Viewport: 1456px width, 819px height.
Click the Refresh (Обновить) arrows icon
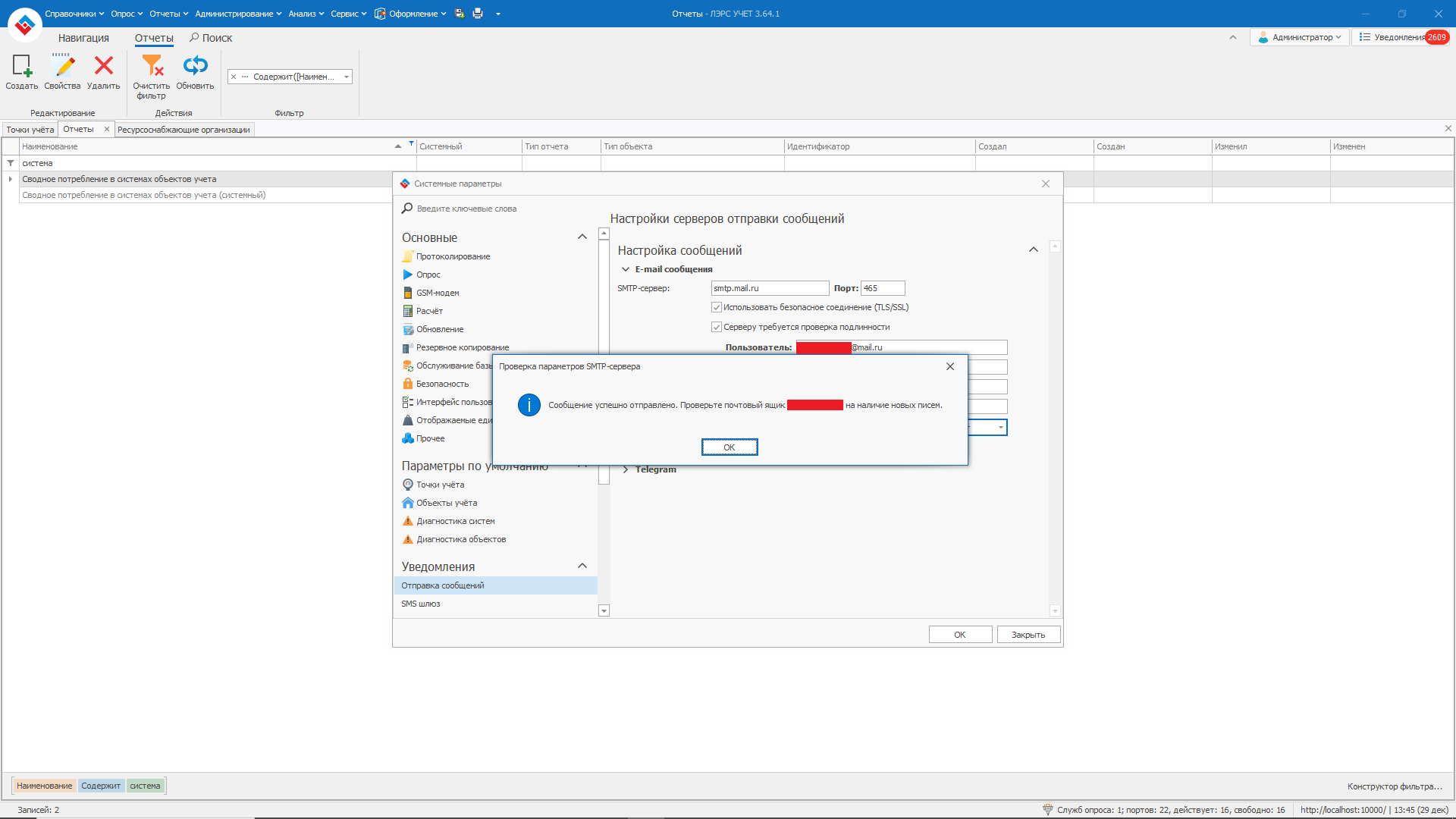[195, 67]
